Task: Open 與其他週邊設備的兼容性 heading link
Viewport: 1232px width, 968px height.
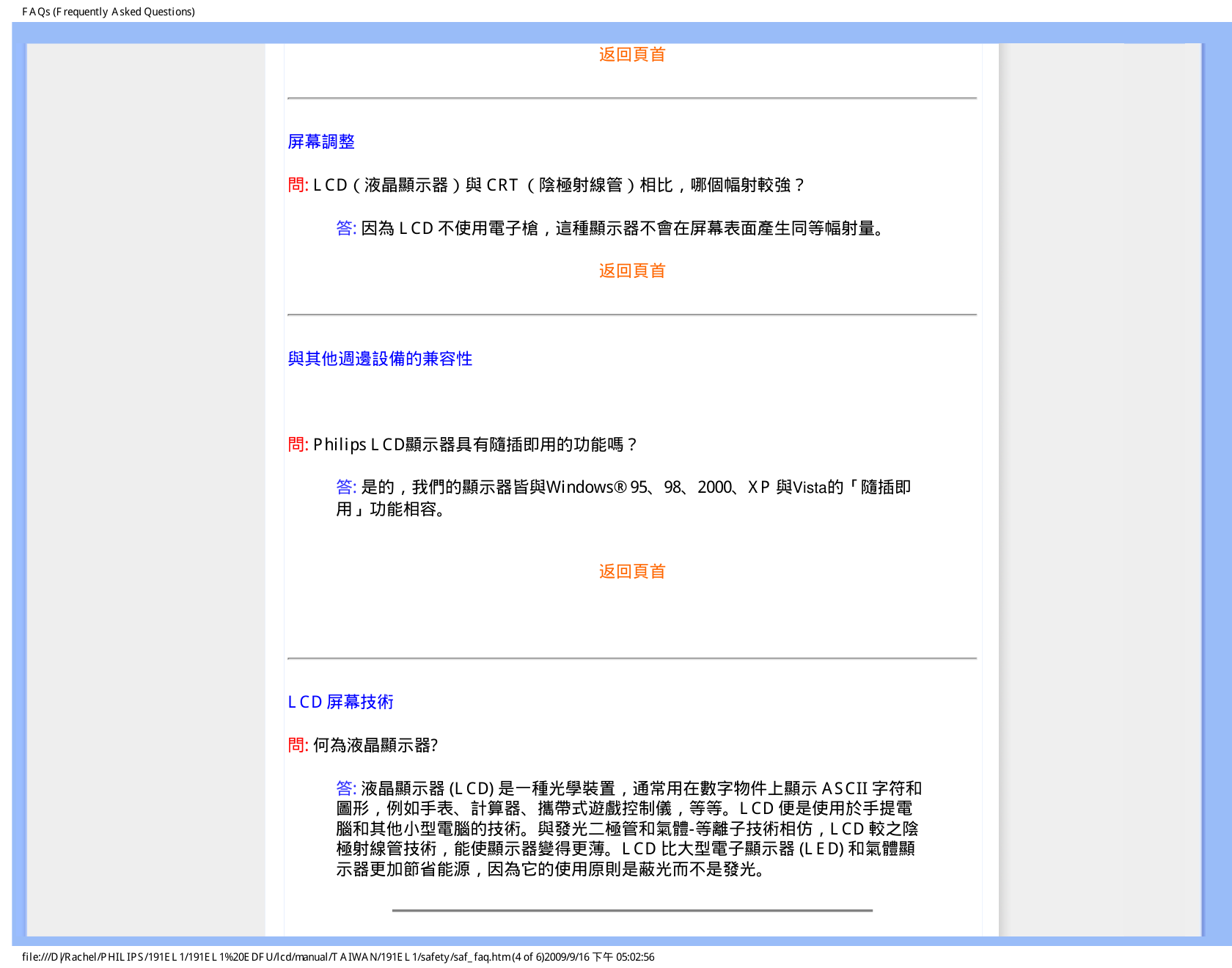Action: point(380,359)
